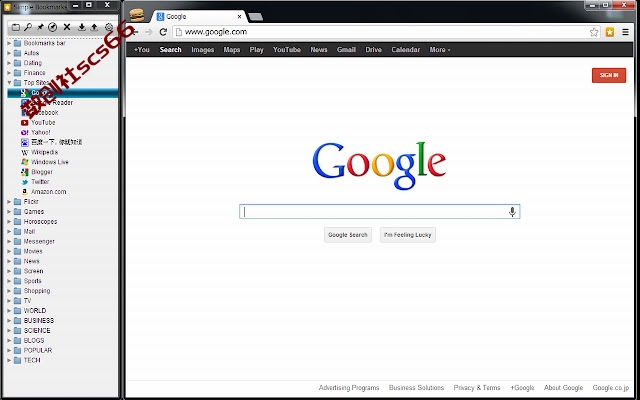Open the magnifier search tool in bookmarks toolbar
The image size is (640, 400).
[x=28, y=27]
